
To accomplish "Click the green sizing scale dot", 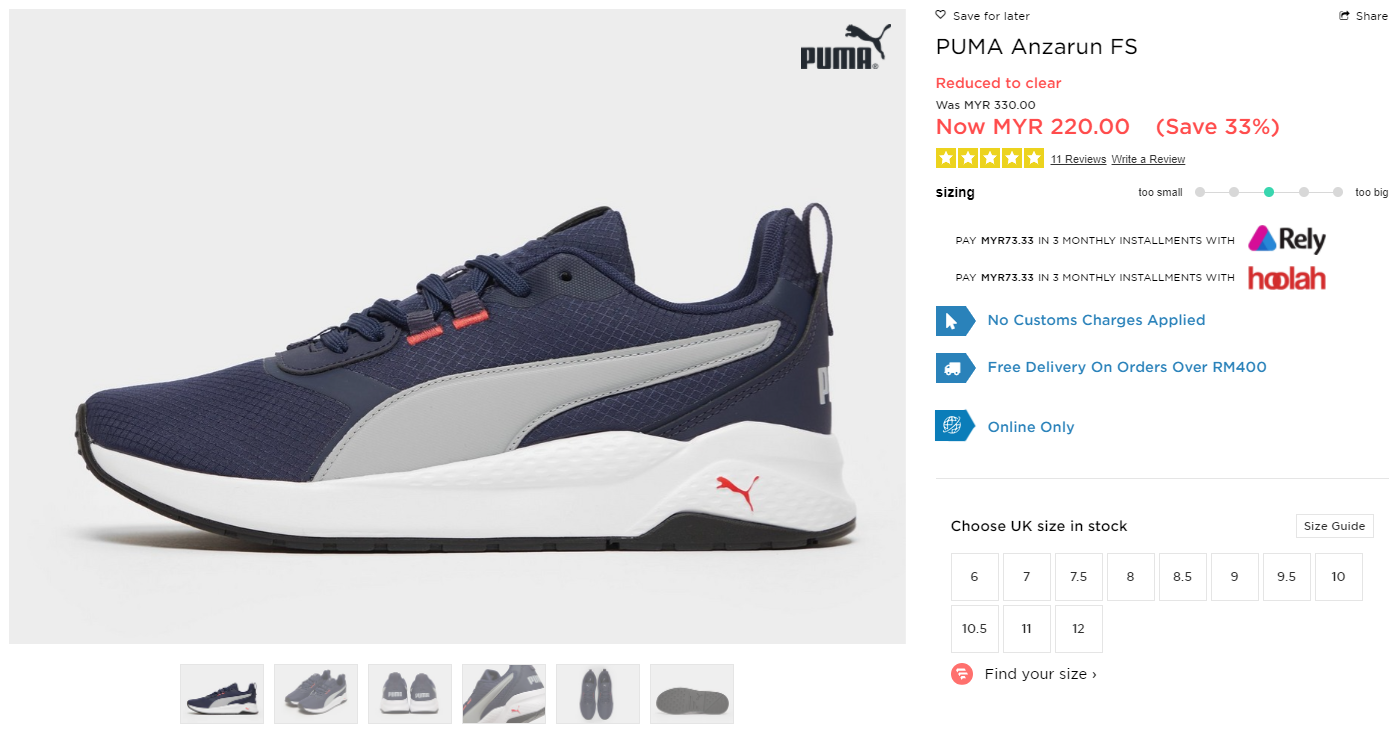I will (x=1268, y=192).
